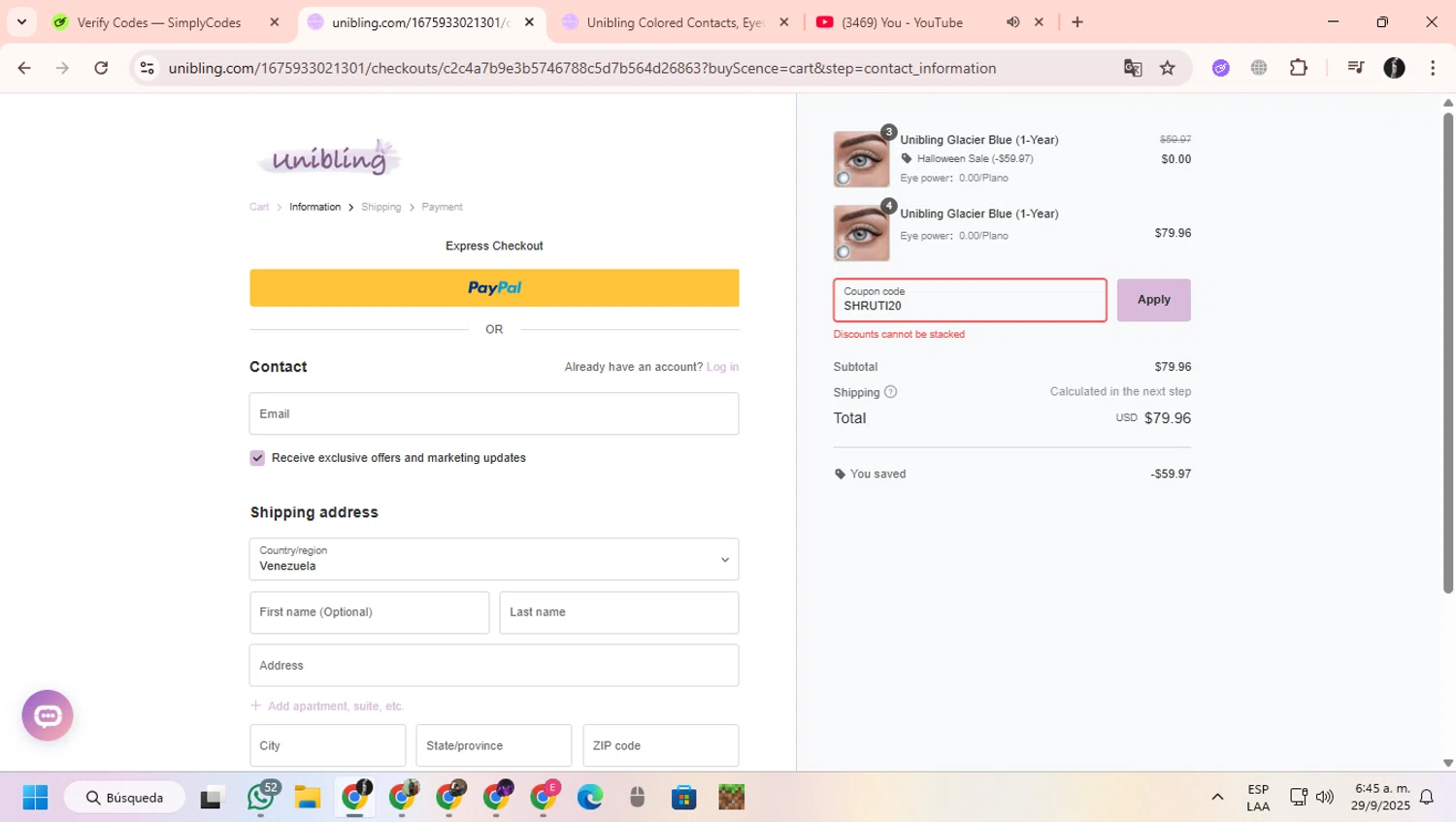Pay with the PayPal express checkout button
1456x822 pixels.
click(x=494, y=288)
